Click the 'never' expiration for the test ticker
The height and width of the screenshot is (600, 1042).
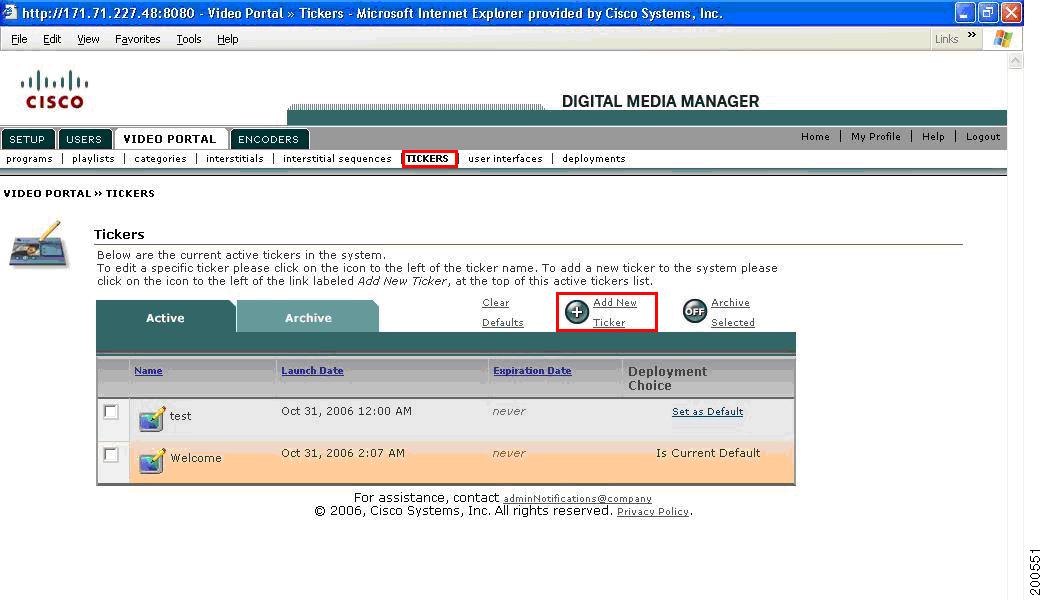point(509,411)
